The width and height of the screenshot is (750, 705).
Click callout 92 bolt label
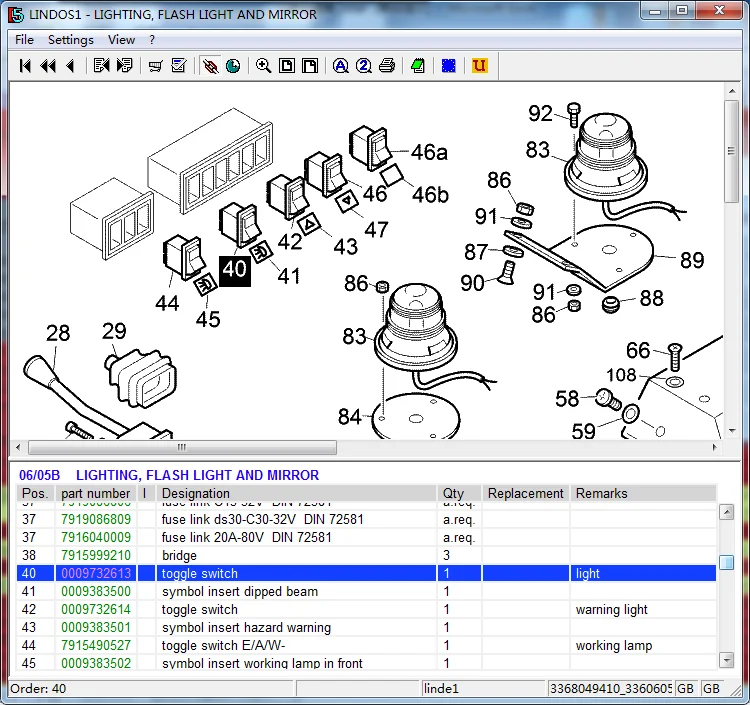(x=540, y=114)
